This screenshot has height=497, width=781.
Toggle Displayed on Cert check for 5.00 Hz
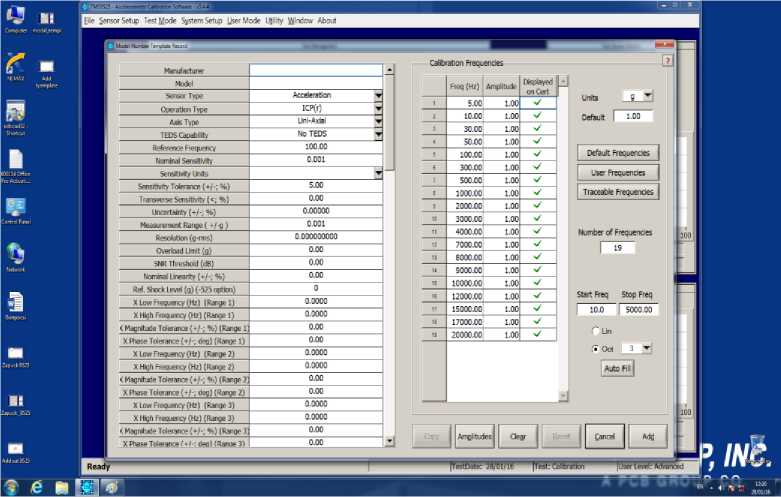click(x=538, y=103)
